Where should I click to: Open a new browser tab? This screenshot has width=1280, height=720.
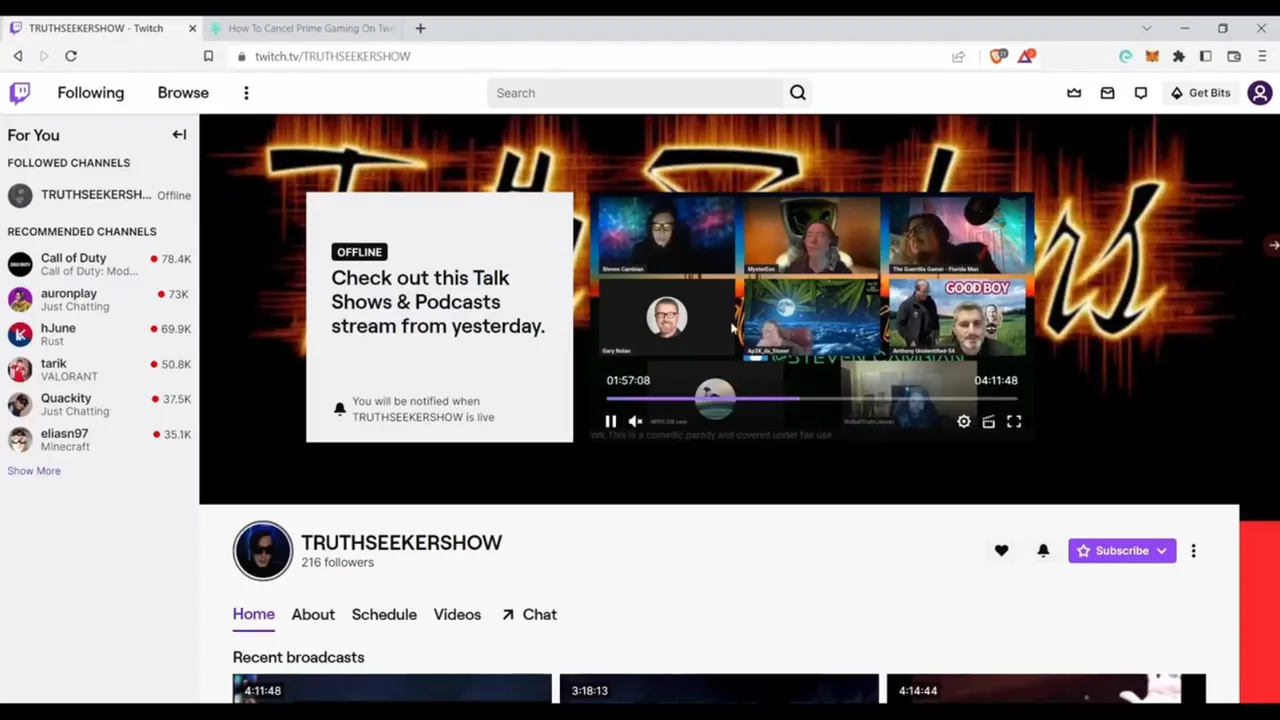click(x=420, y=28)
